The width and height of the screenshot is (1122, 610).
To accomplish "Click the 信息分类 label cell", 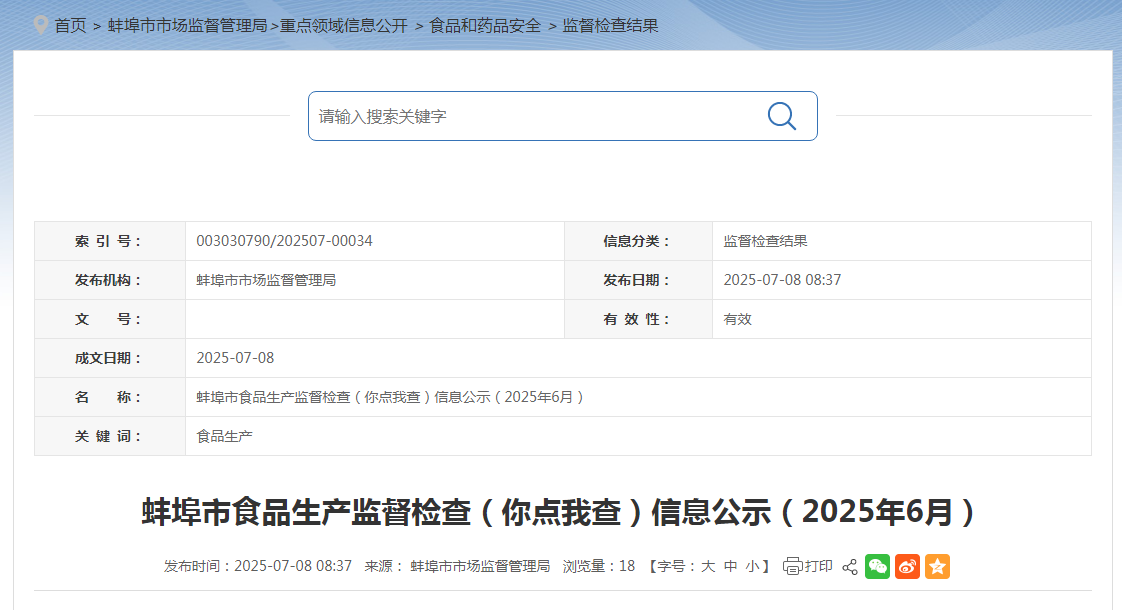I will coord(638,241).
